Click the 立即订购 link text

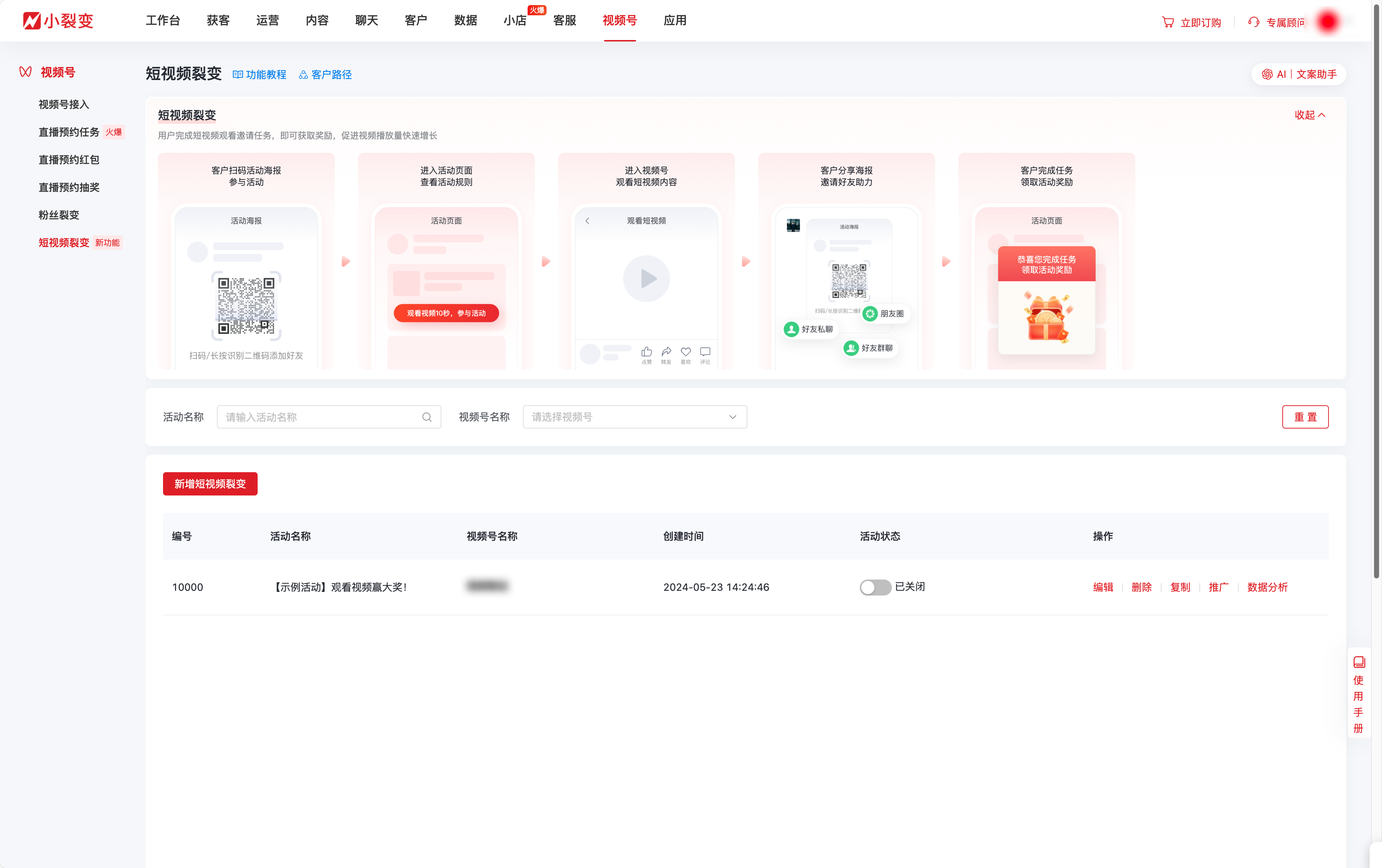click(x=1201, y=23)
